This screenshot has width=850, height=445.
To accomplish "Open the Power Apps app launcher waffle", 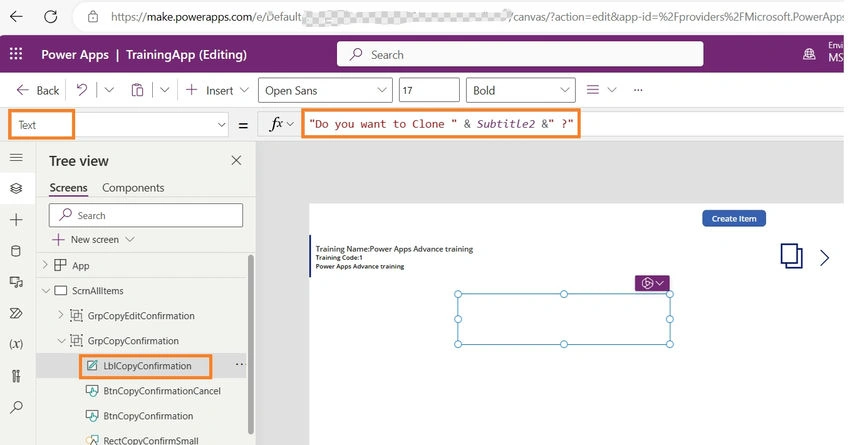I will 16,54.
